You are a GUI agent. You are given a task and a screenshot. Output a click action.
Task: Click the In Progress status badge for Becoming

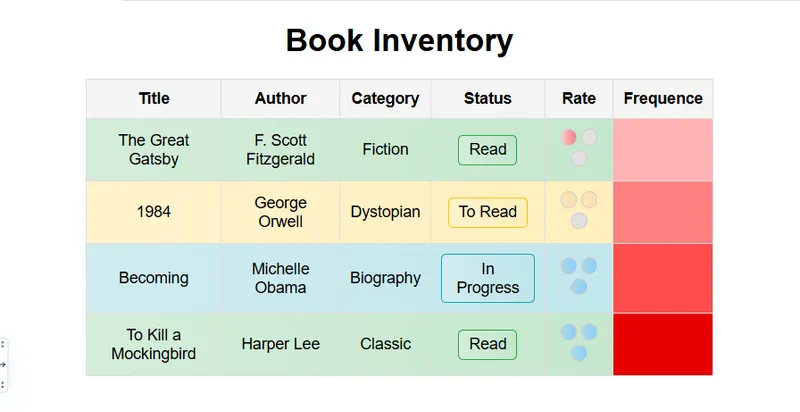pyautogui.click(x=487, y=278)
